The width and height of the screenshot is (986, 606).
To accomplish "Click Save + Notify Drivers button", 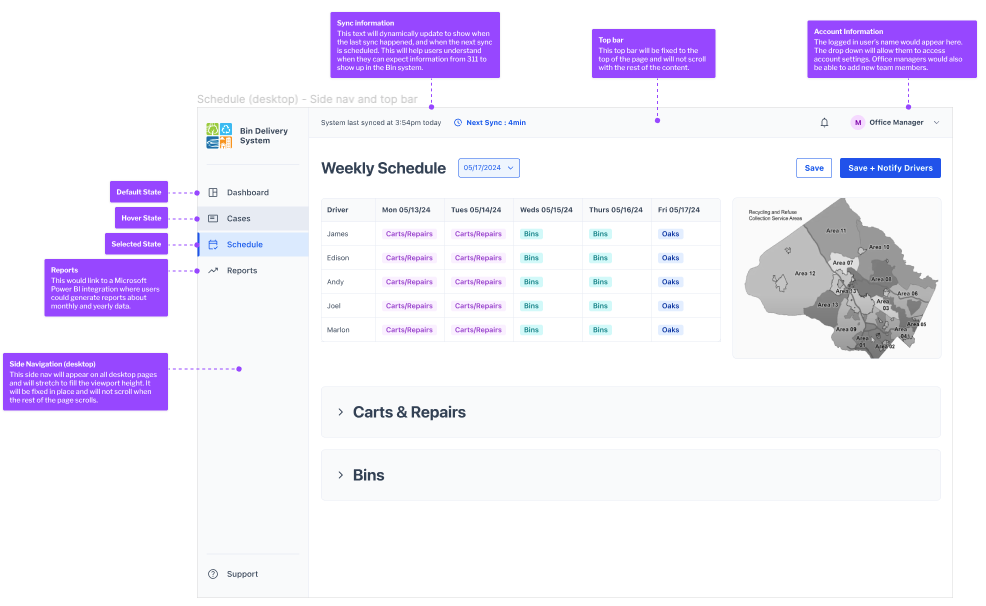I will (890, 168).
